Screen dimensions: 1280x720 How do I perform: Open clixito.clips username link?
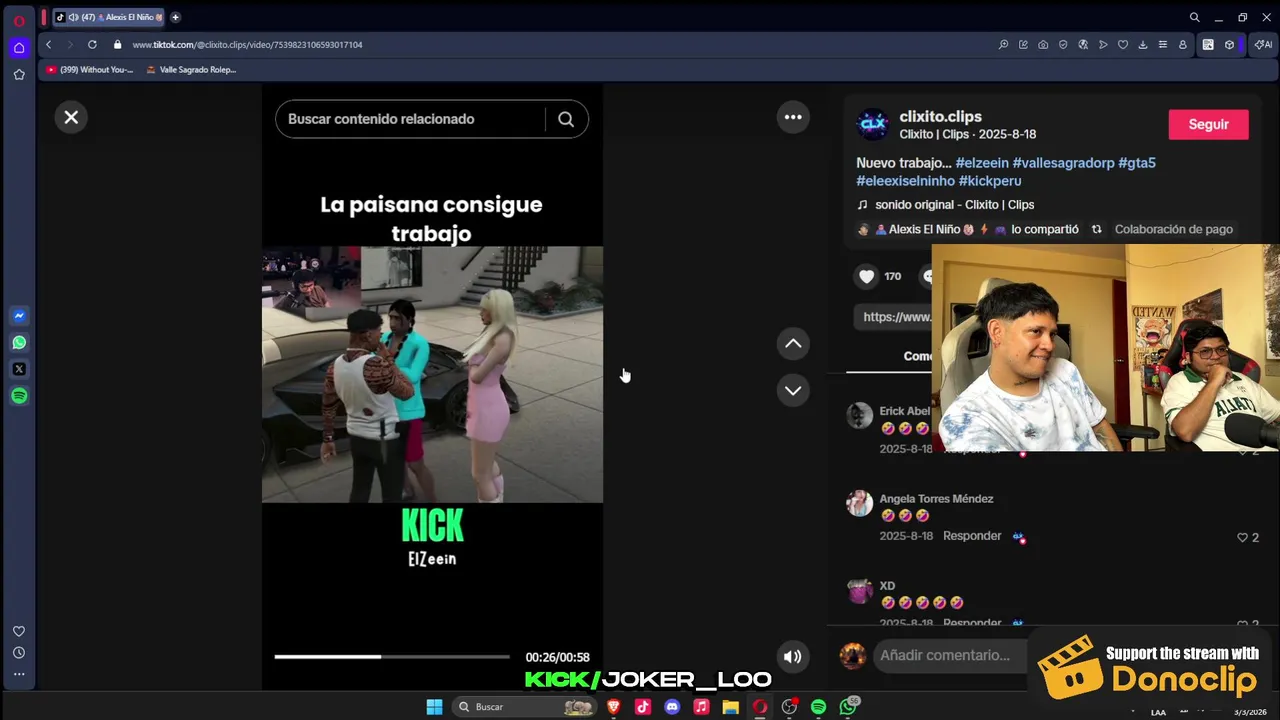click(940, 116)
